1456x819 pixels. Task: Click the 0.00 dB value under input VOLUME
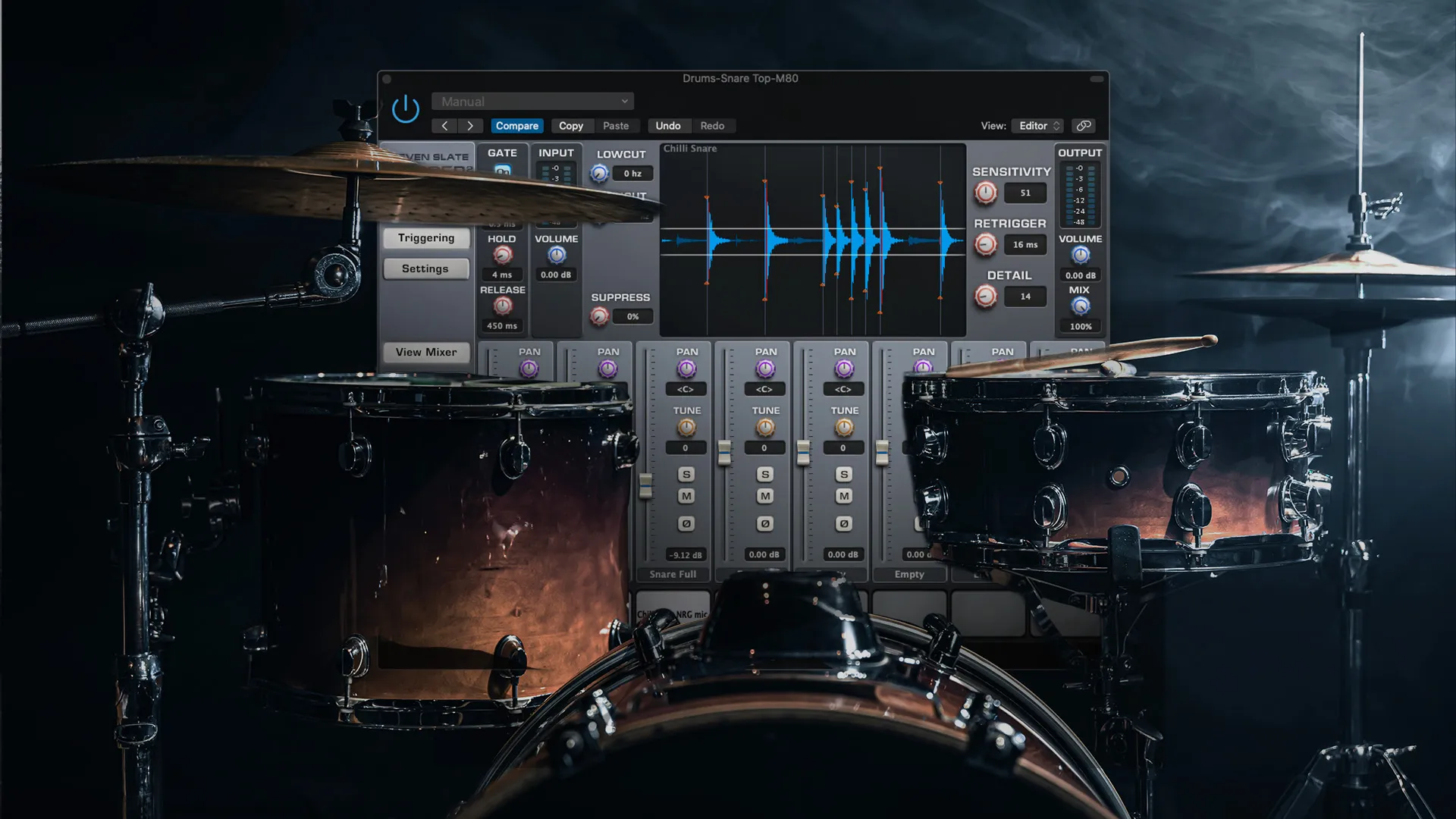click(556, 275)
